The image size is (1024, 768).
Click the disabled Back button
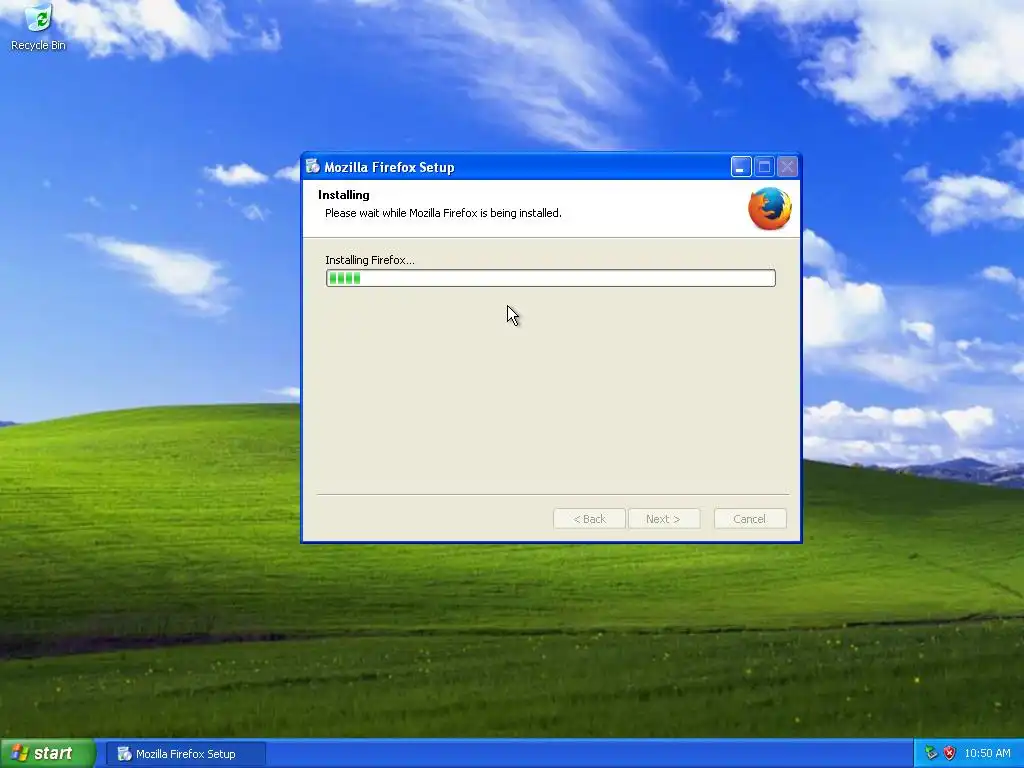click(589, 519)
